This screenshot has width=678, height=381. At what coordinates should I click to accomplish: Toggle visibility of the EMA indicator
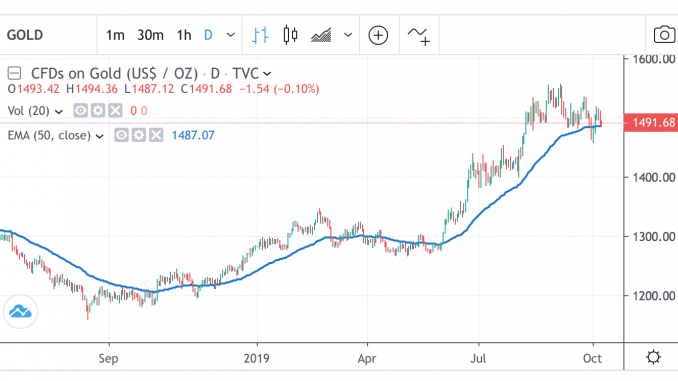point(121,135)
